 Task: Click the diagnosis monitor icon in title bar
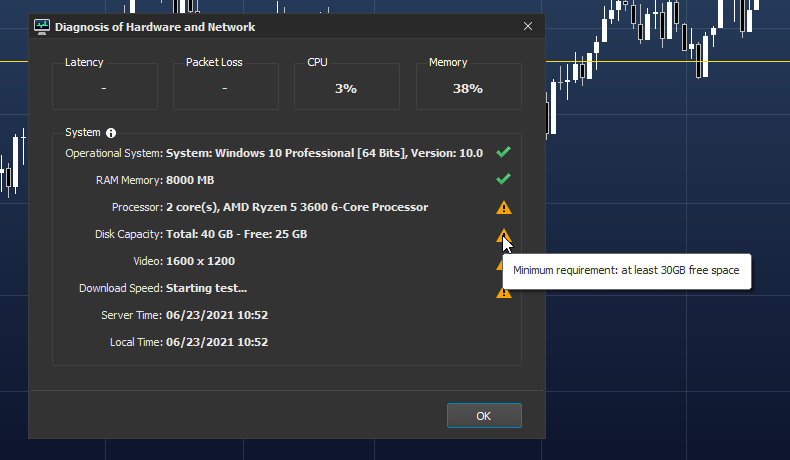[42, 27]
